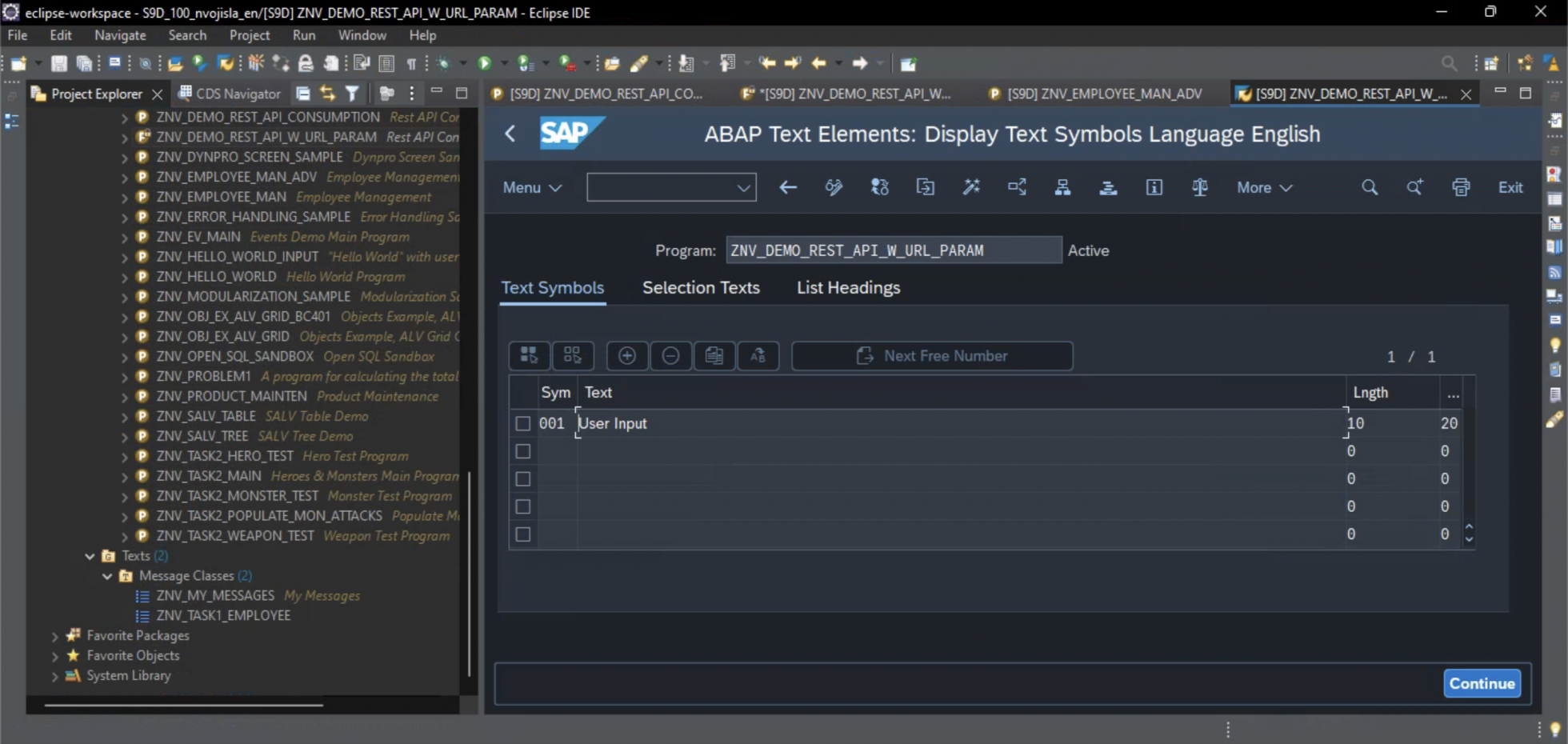This screenshot has width=1568, height=744.
Task: Open the Print icon in SAP toolbar
Action: coord(1461,187)
